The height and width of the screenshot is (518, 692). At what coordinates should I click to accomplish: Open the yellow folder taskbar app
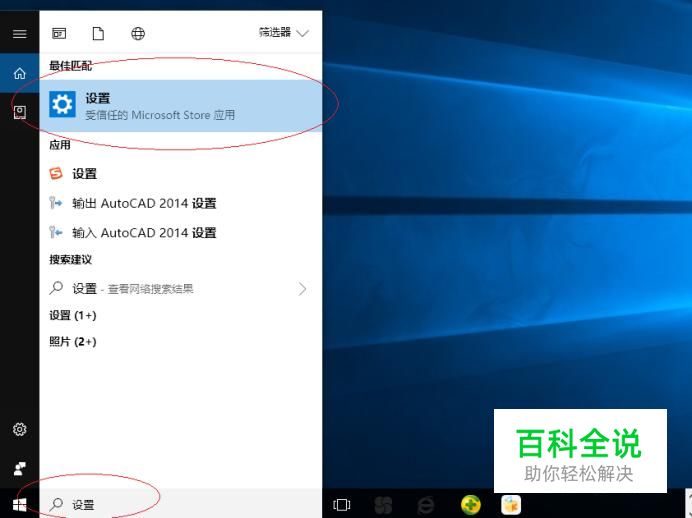[511, 504]
